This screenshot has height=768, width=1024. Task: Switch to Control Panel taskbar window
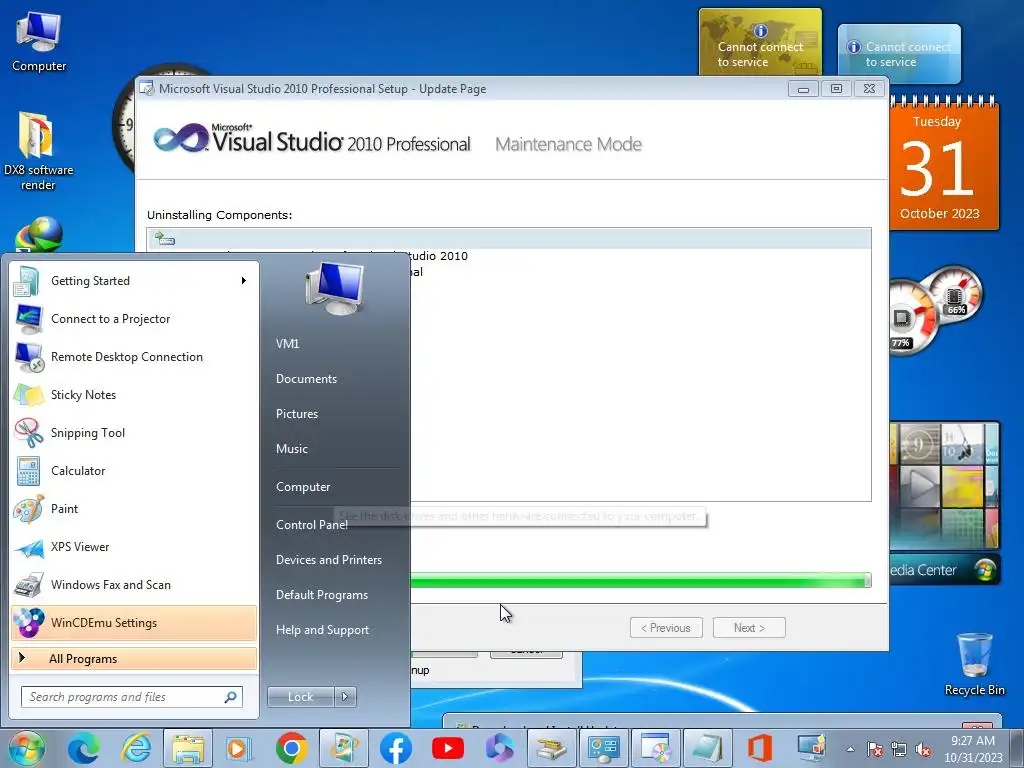[603, 748]
